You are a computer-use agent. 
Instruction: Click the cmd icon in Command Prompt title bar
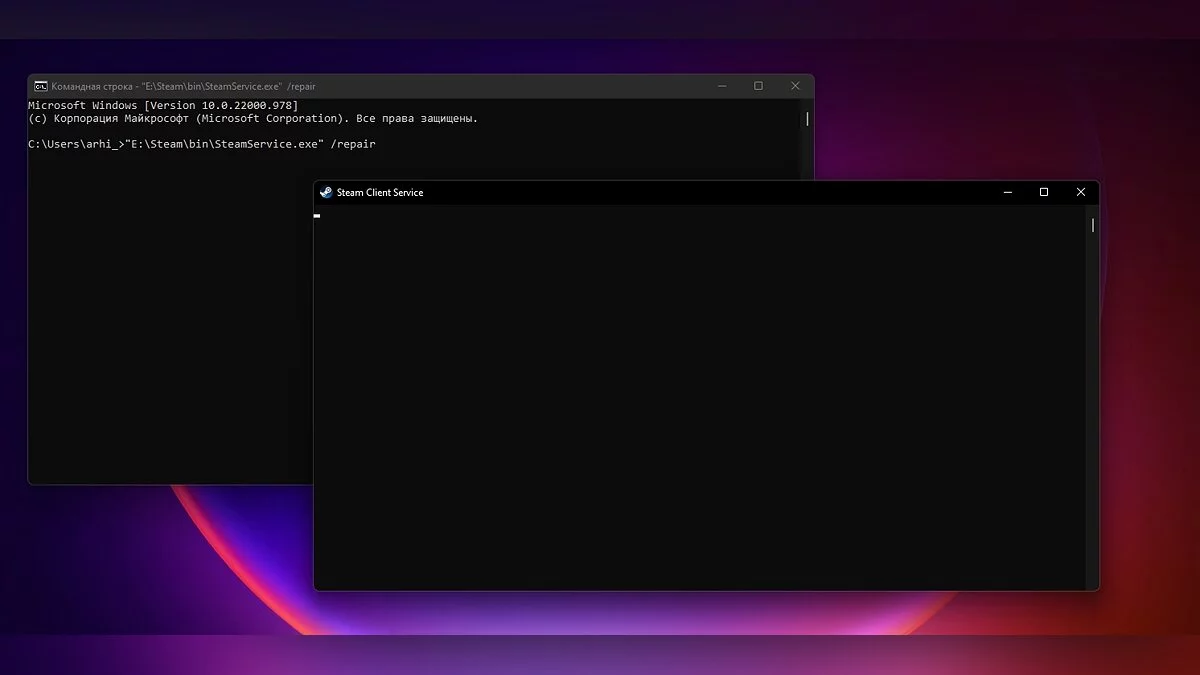(x=40, y=86)
